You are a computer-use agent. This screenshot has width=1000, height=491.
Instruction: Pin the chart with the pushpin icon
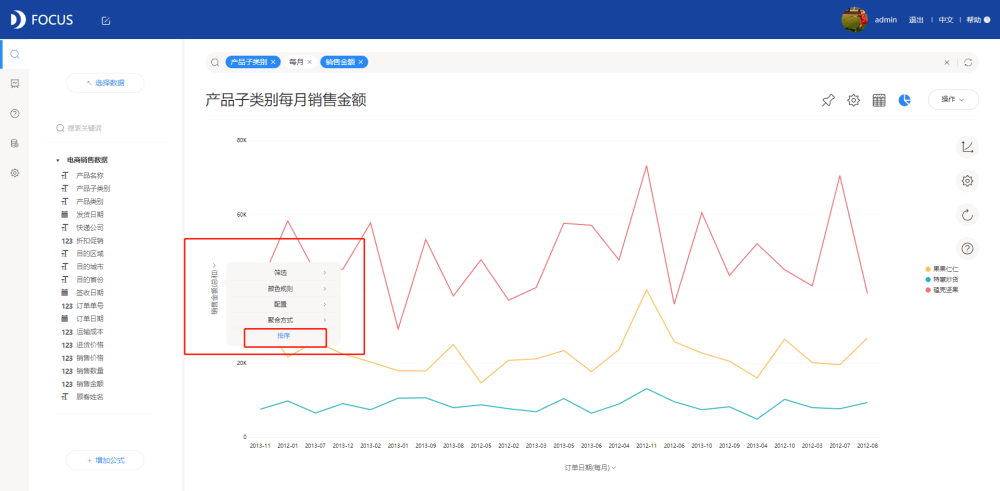pos(828,100)
